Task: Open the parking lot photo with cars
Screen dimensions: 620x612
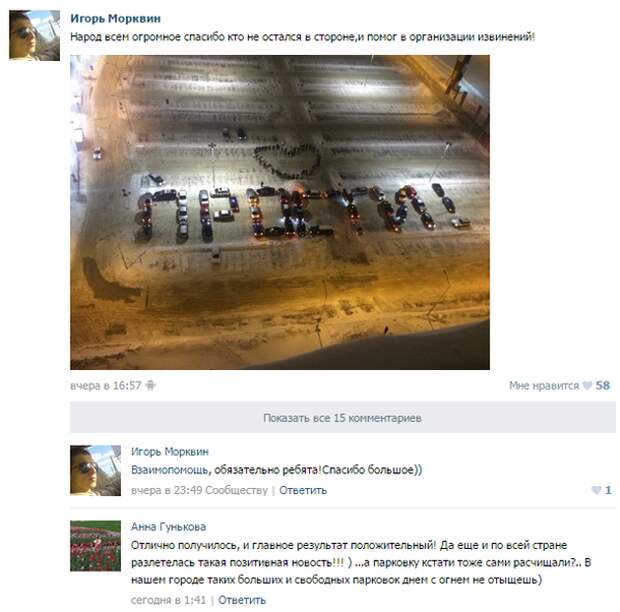Action: click(280, 212)
